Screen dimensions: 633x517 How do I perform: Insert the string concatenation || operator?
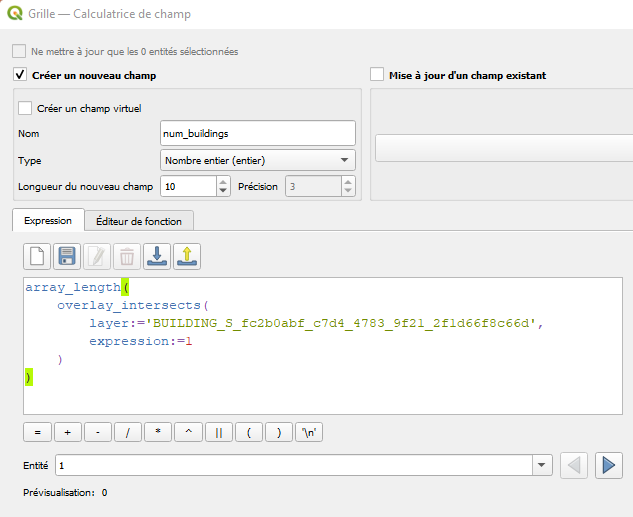pos(218,432)
